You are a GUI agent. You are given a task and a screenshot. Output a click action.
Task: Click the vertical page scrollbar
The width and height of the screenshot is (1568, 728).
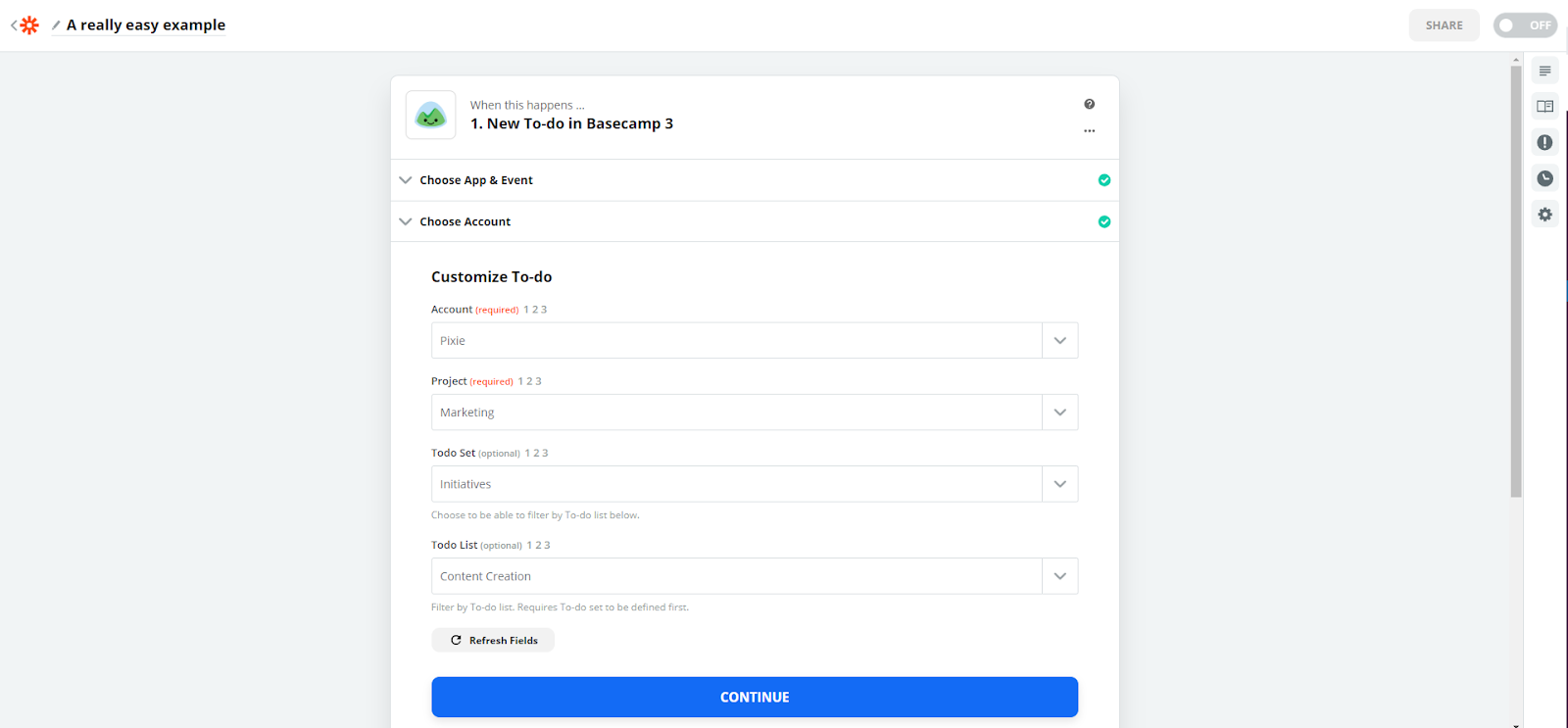pos(1516,282)
